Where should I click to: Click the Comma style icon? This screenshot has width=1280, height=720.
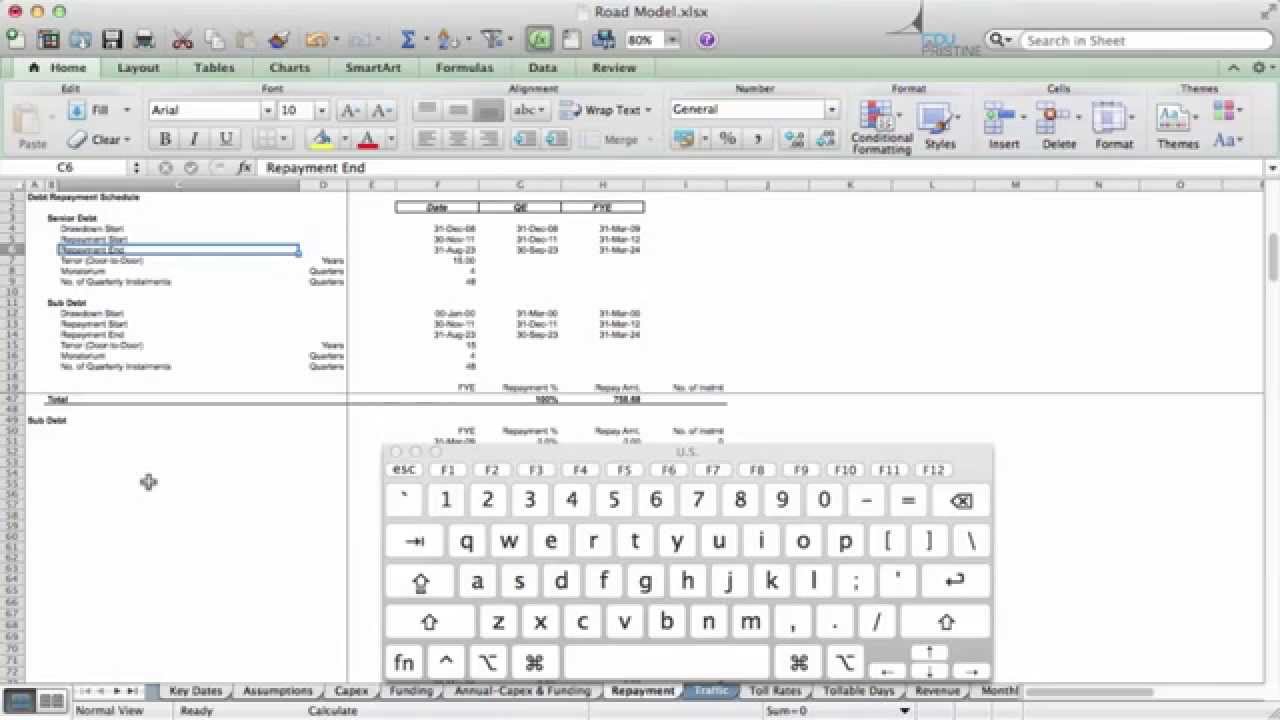[x=757, y=139]
